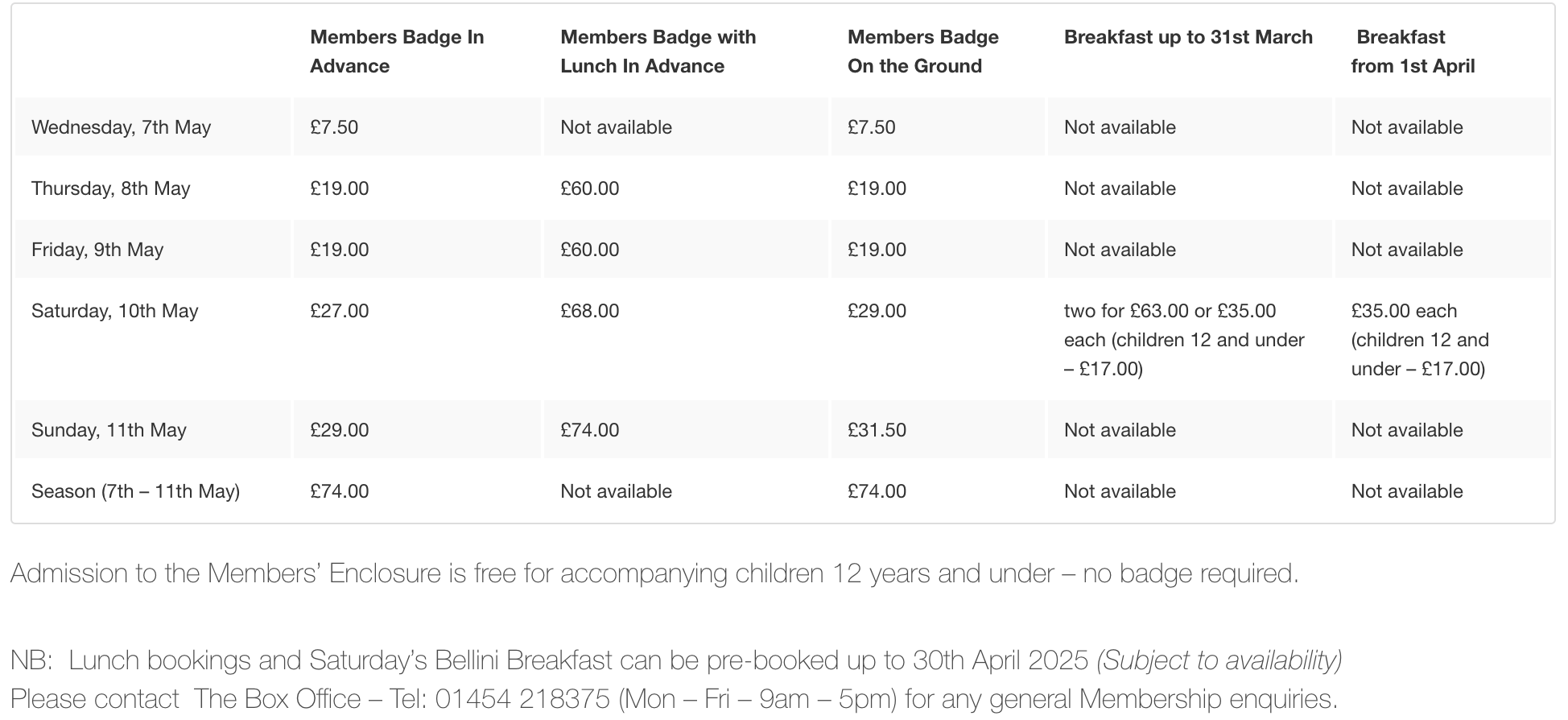
Task: Click the Saturday, 10th May row label
Action: [x=114, y=311]
